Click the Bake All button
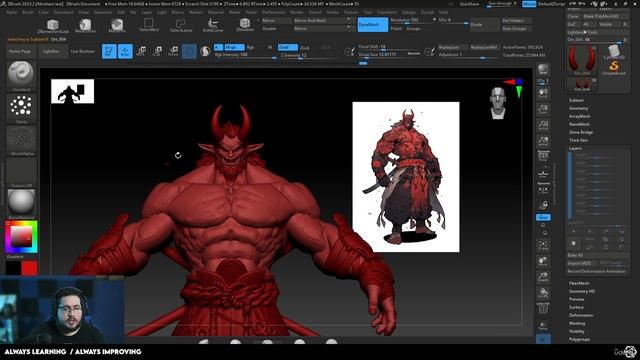640x360 pixels. [x=598, y=255]
